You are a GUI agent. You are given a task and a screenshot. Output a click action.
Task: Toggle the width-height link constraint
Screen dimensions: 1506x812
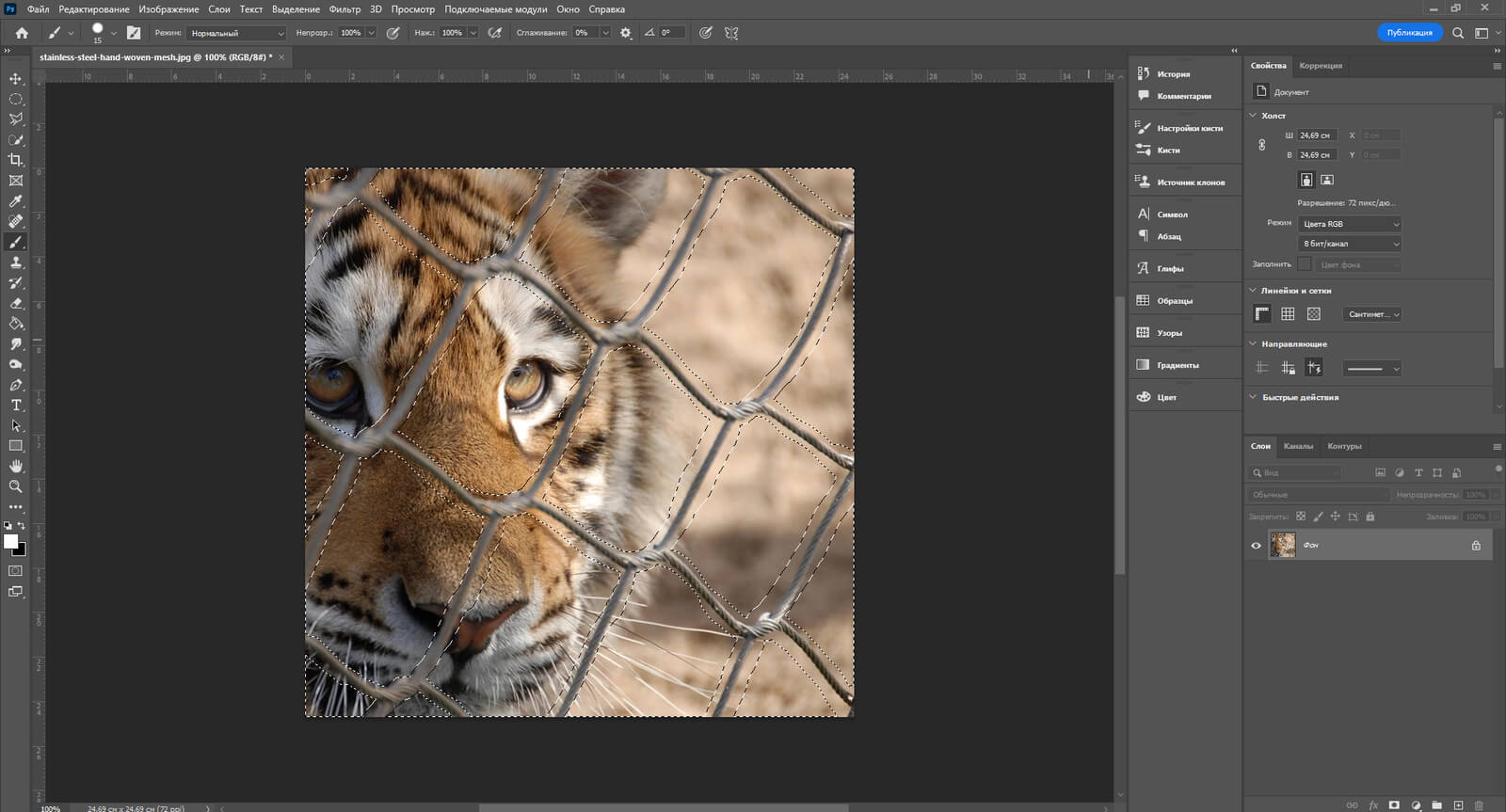(x=1262, y=145)
